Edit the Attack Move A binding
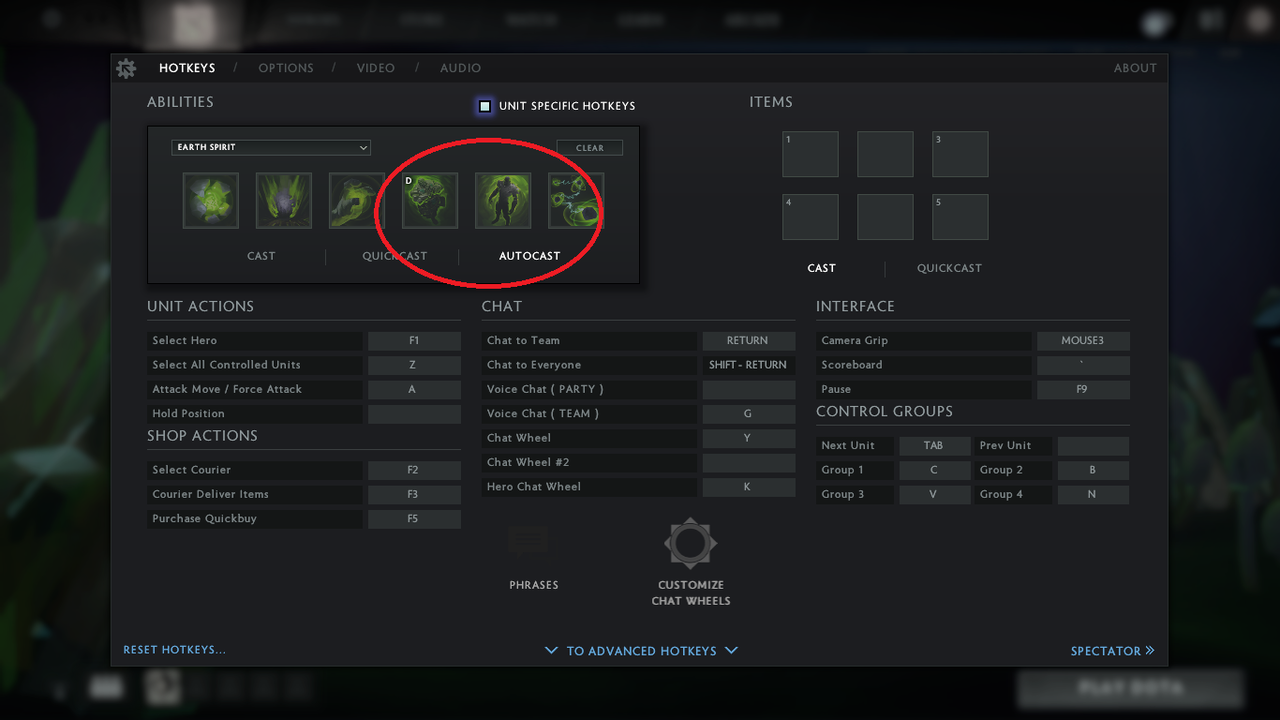 coord(414,389)
